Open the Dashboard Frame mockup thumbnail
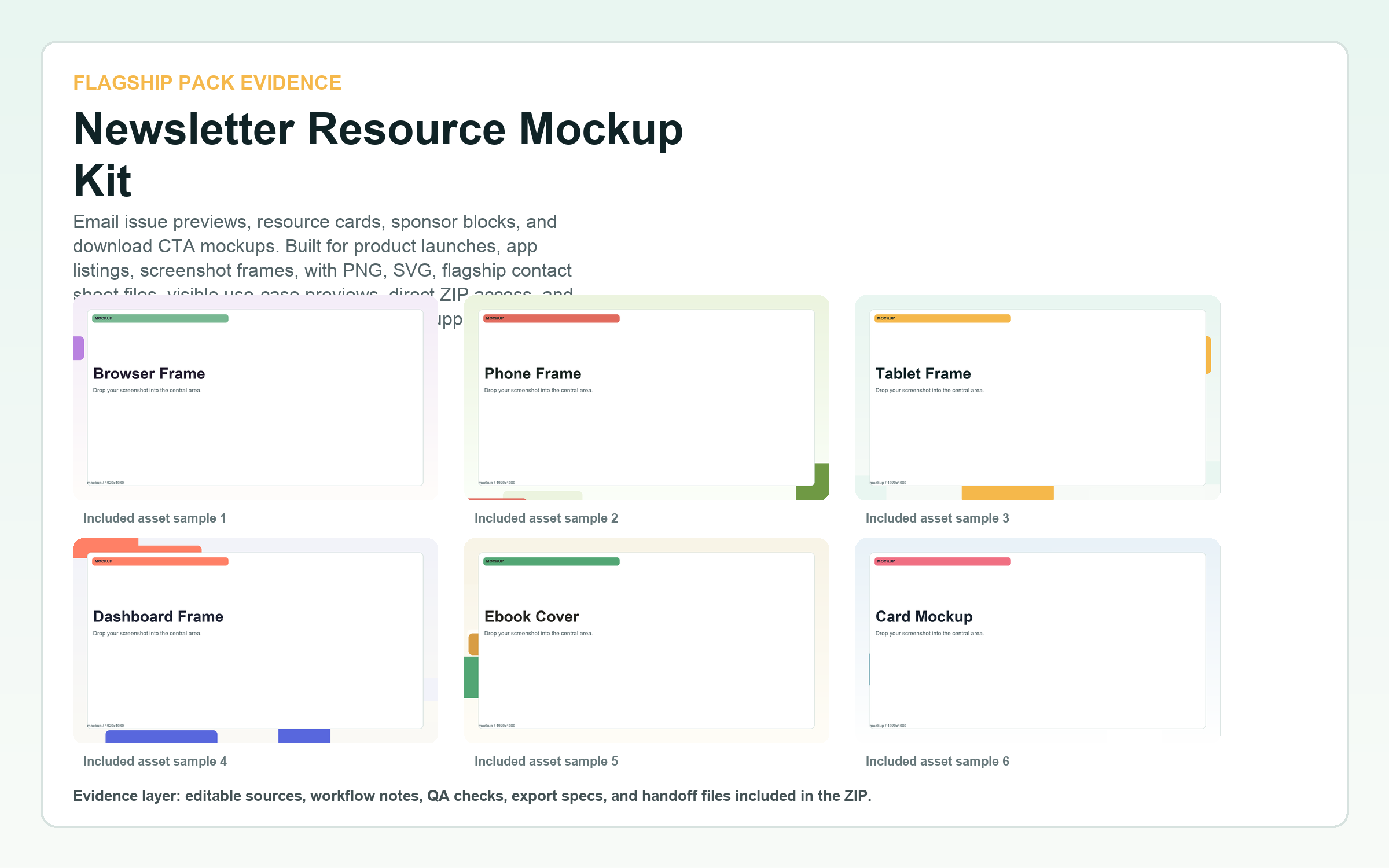The width and height of the screenshot is (1389, 868). pos(255,641)
